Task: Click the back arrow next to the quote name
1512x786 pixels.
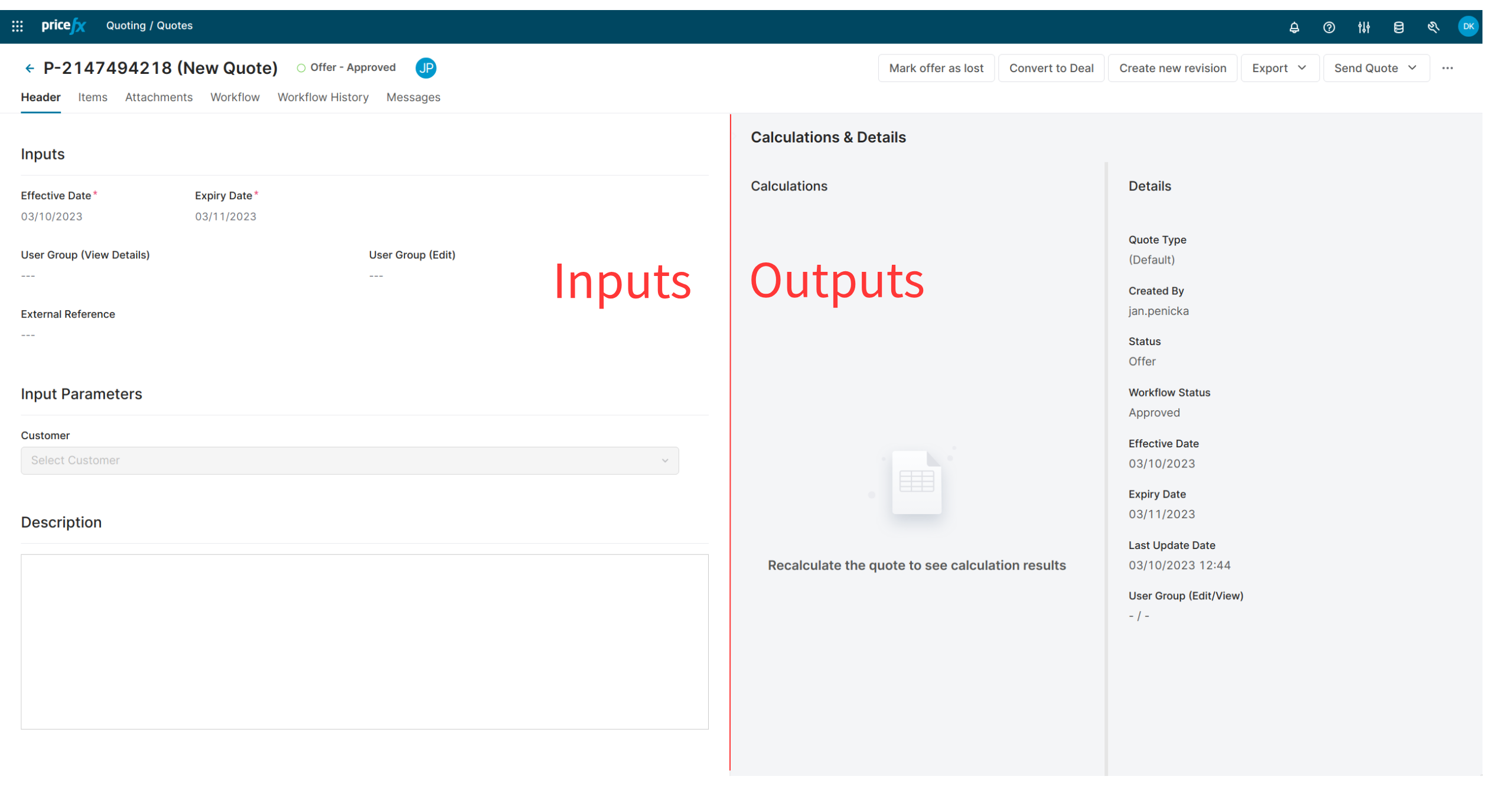Action: pos(30,69)
